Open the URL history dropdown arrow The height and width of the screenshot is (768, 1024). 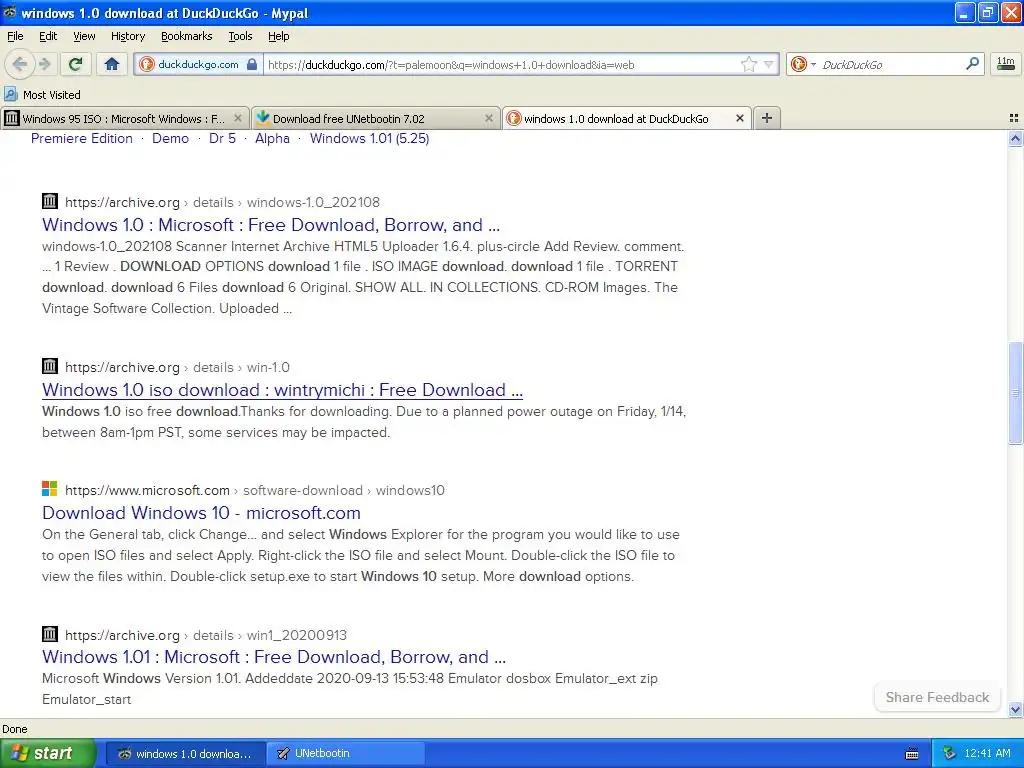769,64
